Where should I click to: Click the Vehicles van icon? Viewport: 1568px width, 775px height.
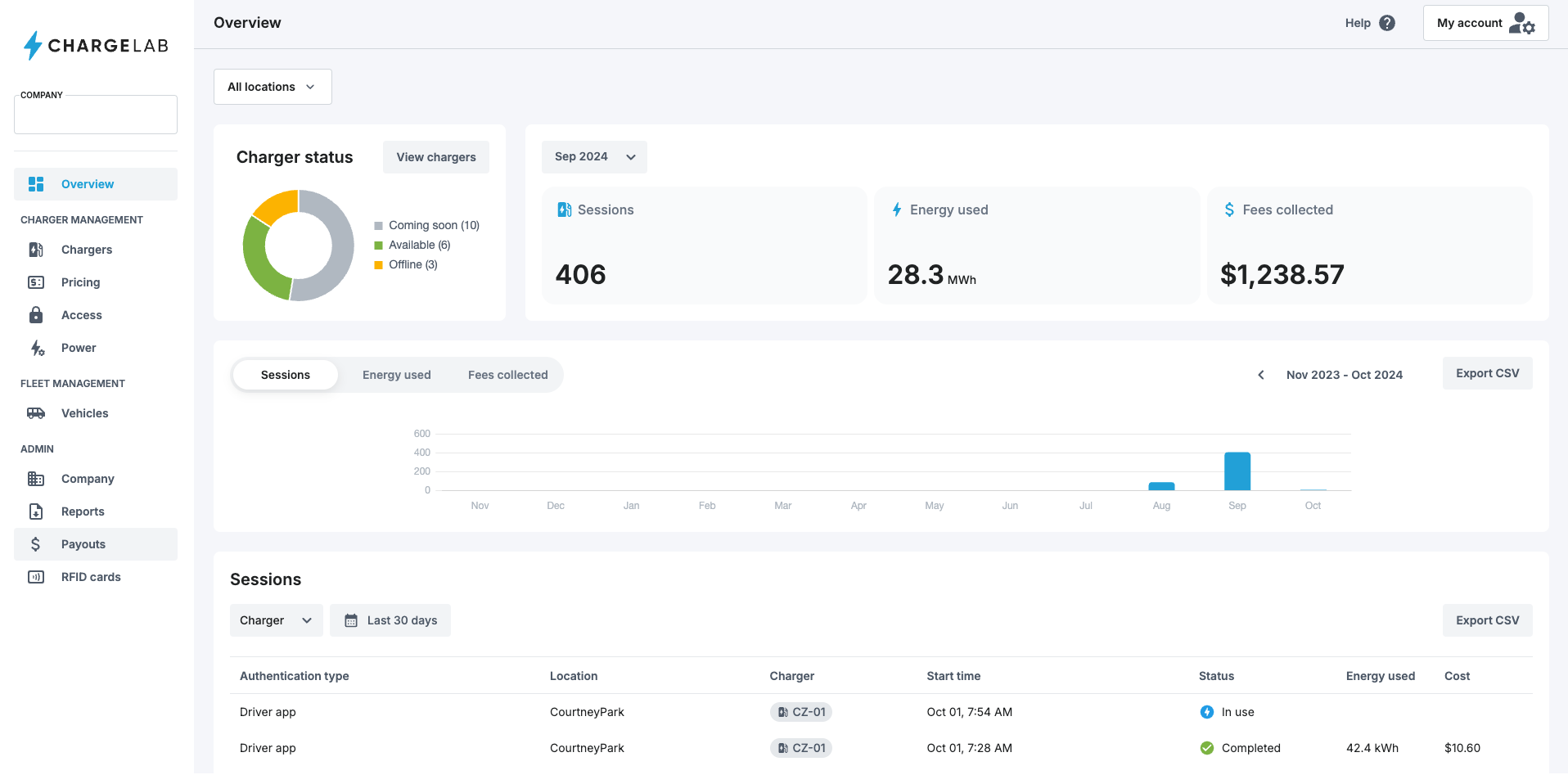36,413
